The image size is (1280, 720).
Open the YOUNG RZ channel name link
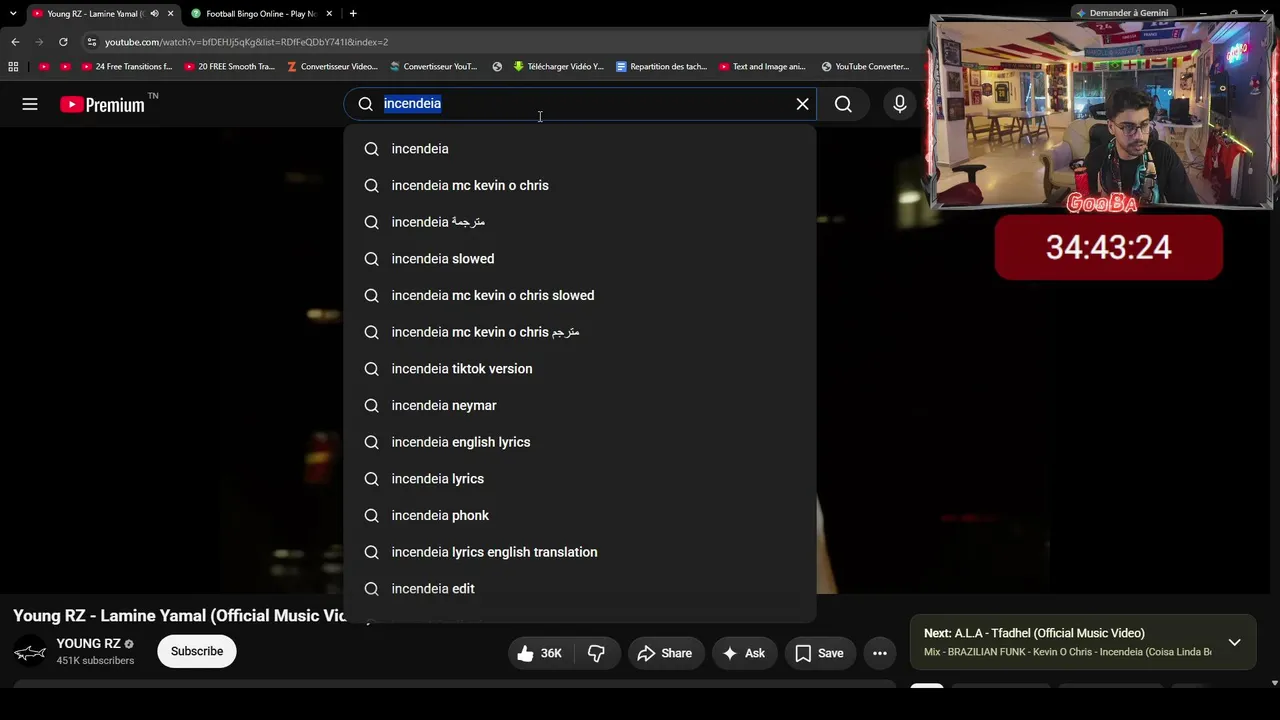pyautogui.click(x=89, y=644)
